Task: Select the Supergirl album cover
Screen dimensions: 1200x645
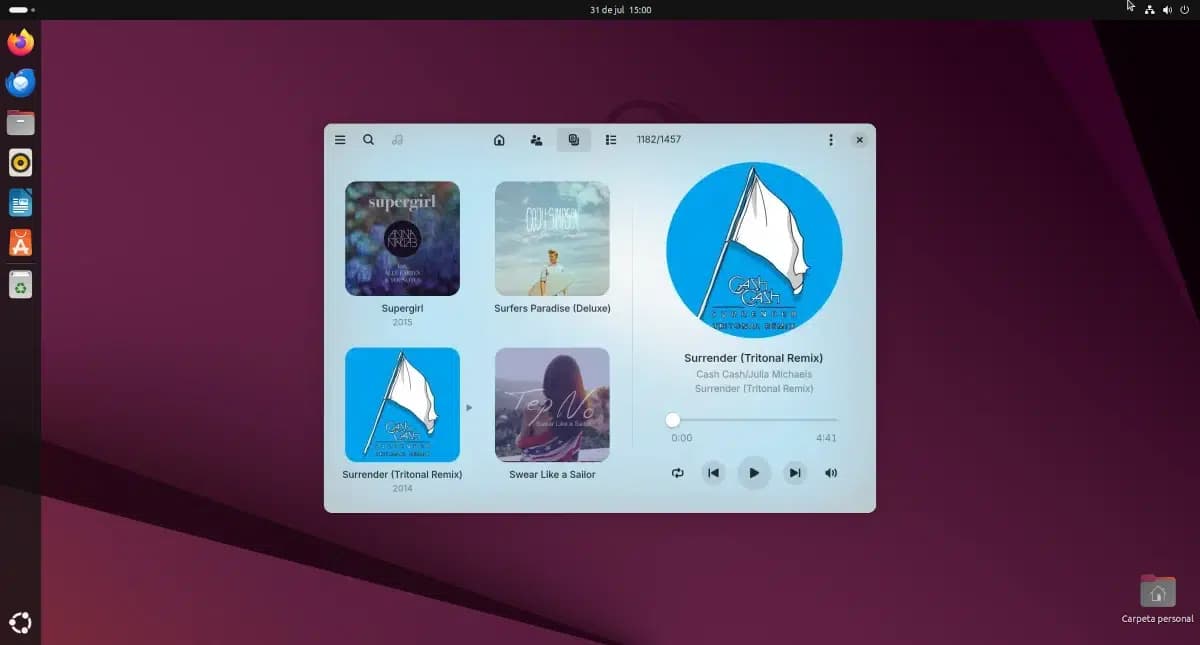Action: (402, 238)
